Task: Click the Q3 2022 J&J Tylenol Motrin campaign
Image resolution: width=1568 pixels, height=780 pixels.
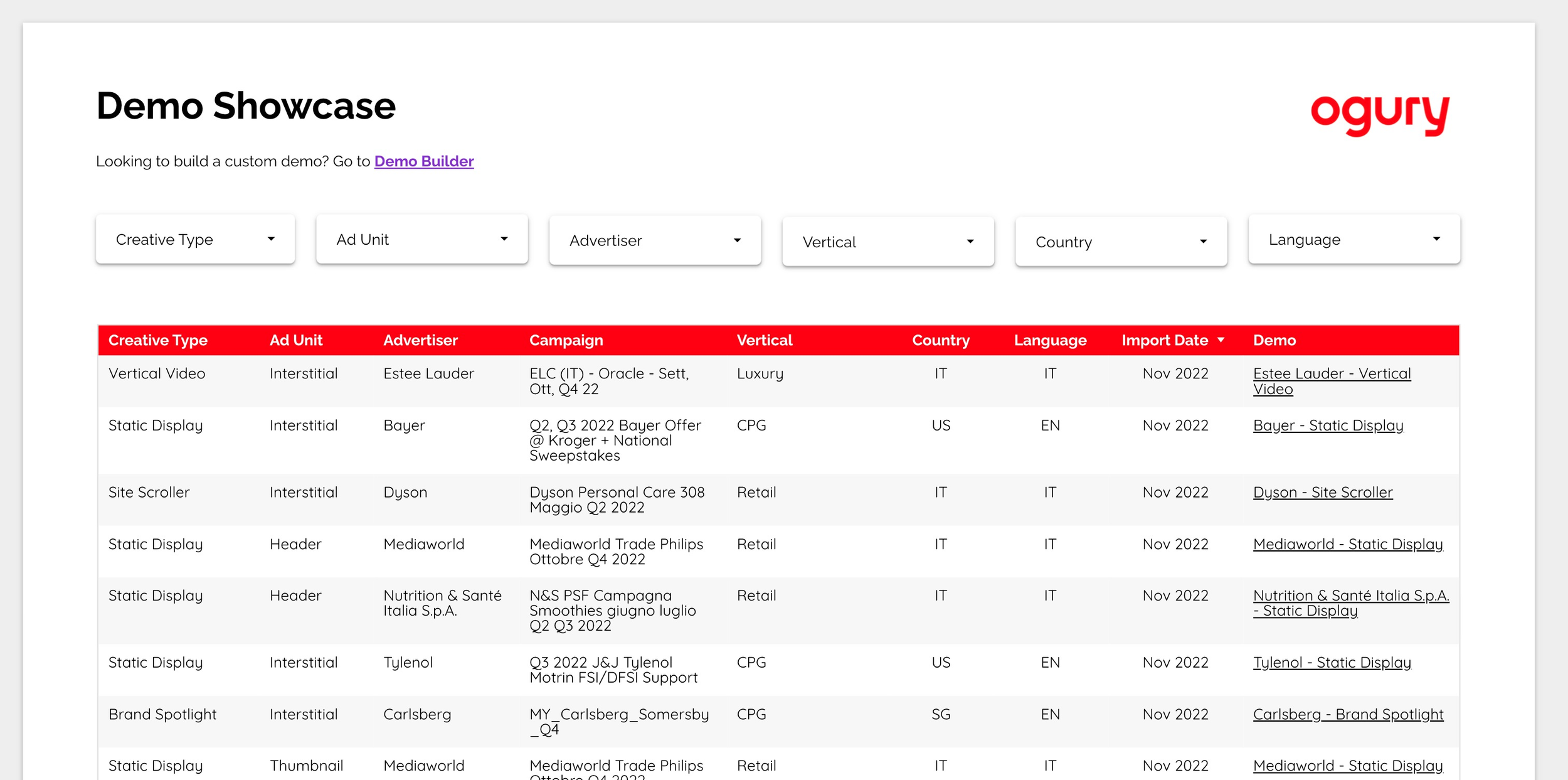Action: pyautogui.click(x=613, y=670)
